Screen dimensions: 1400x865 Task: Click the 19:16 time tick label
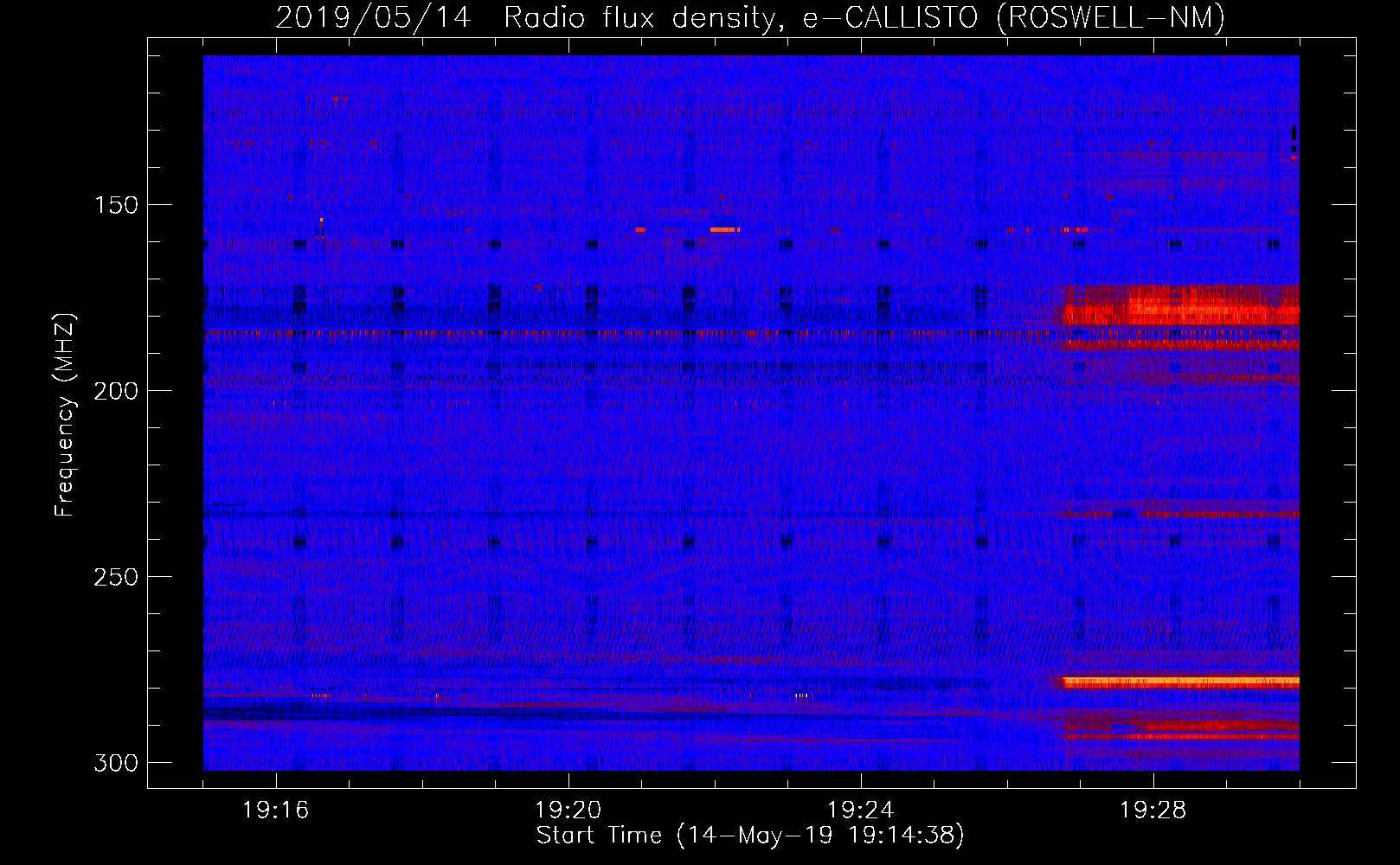[276, 811]
